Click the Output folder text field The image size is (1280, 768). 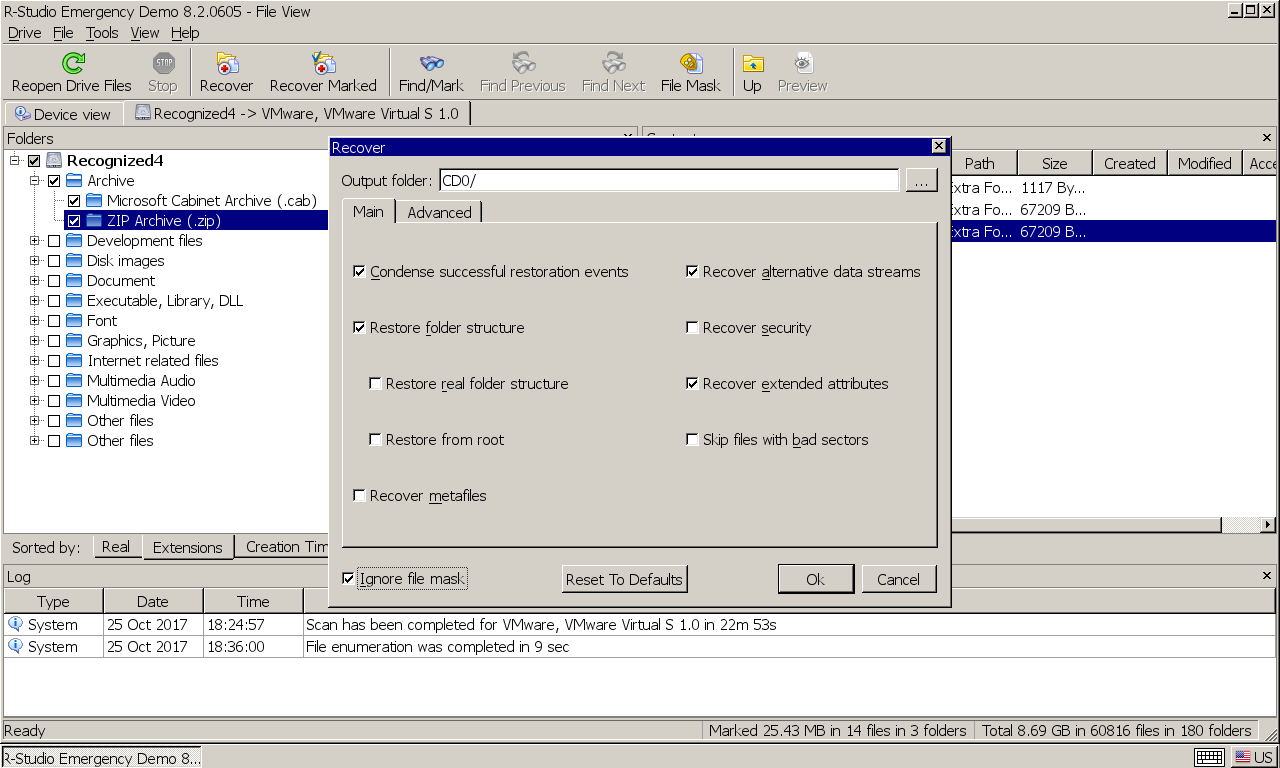pos(669,181)
